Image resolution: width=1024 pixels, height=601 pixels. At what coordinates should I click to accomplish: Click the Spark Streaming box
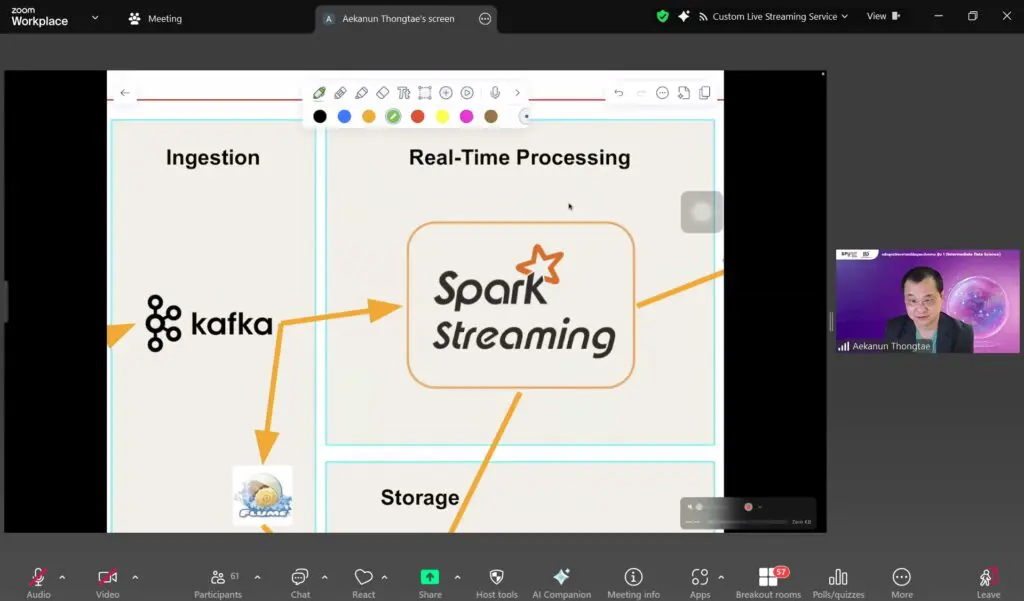click(520, 305)
